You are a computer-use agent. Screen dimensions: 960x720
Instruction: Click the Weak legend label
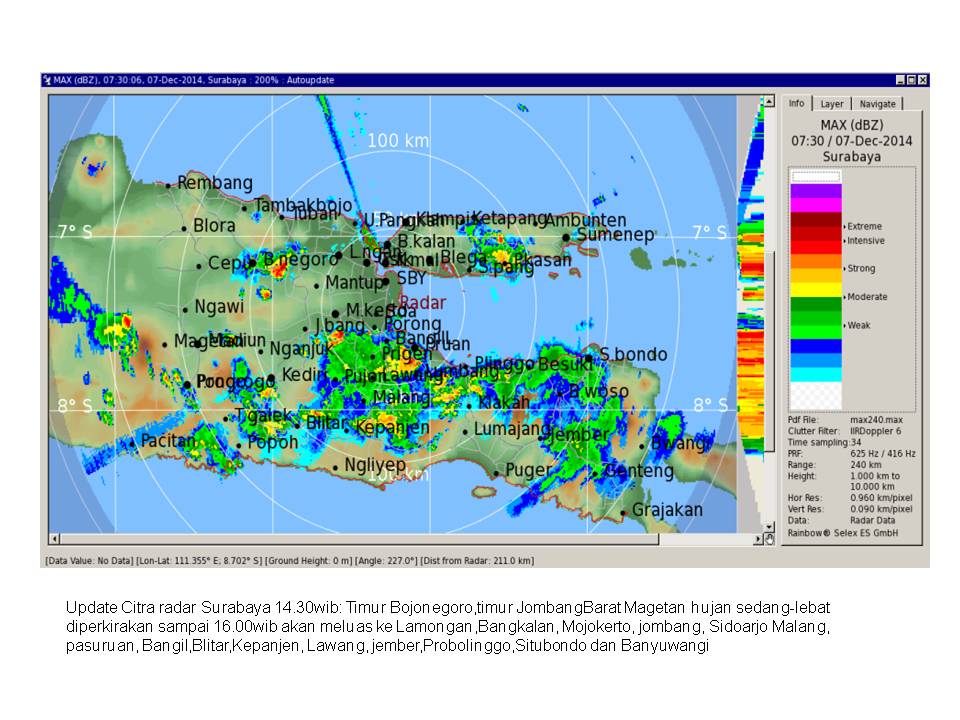coord(858,325)
